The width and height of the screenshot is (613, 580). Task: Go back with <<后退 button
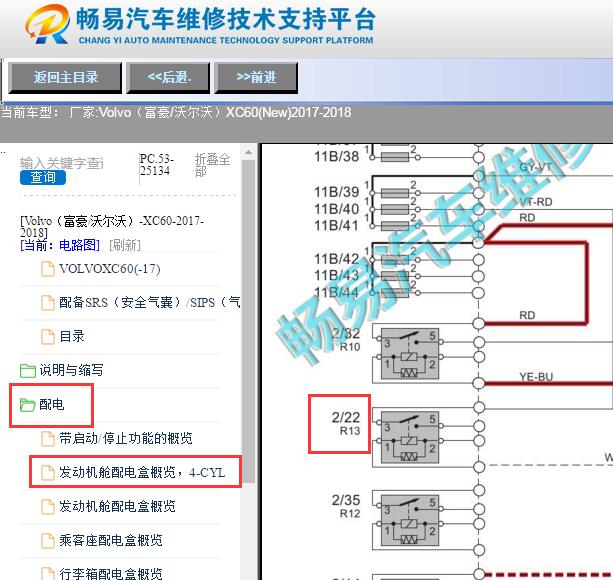click(x=168, y=77)
